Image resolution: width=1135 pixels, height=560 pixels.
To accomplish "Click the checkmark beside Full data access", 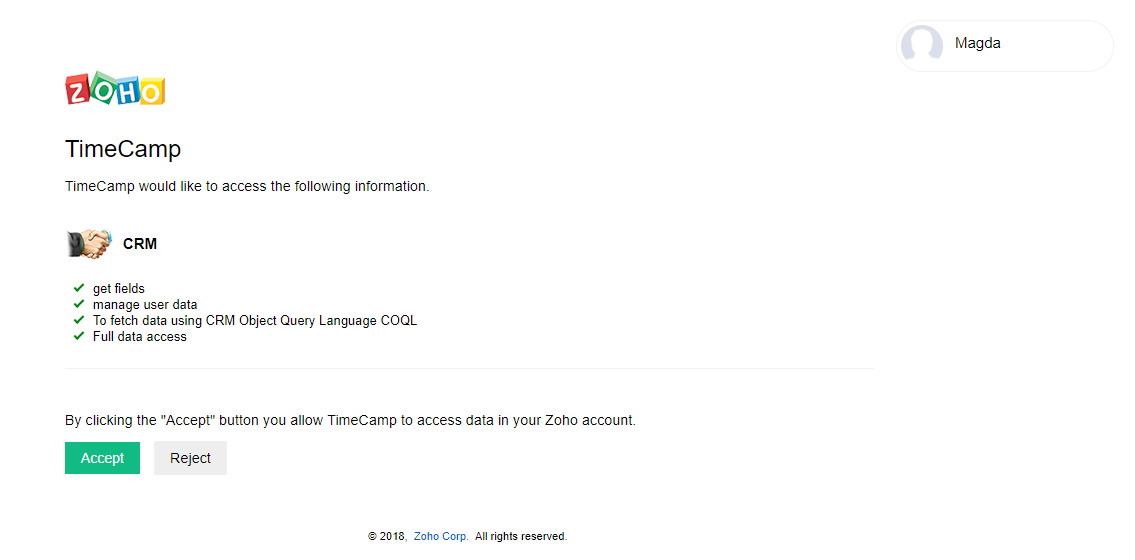I will 79,336.
